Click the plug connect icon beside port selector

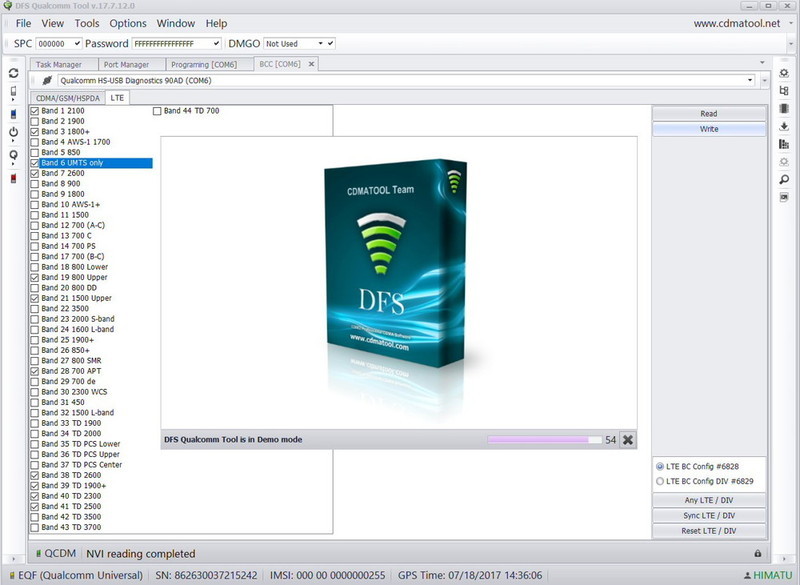point(47,80)
